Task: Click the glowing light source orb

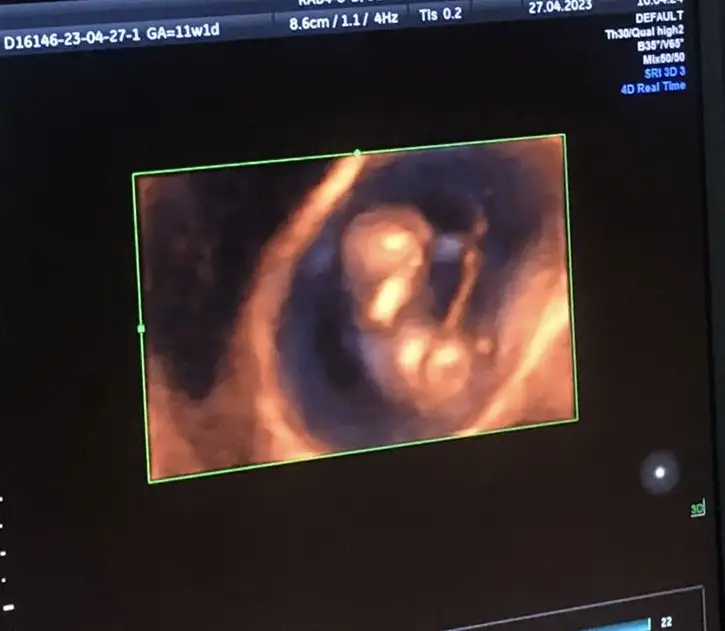Action: (660, 471)
